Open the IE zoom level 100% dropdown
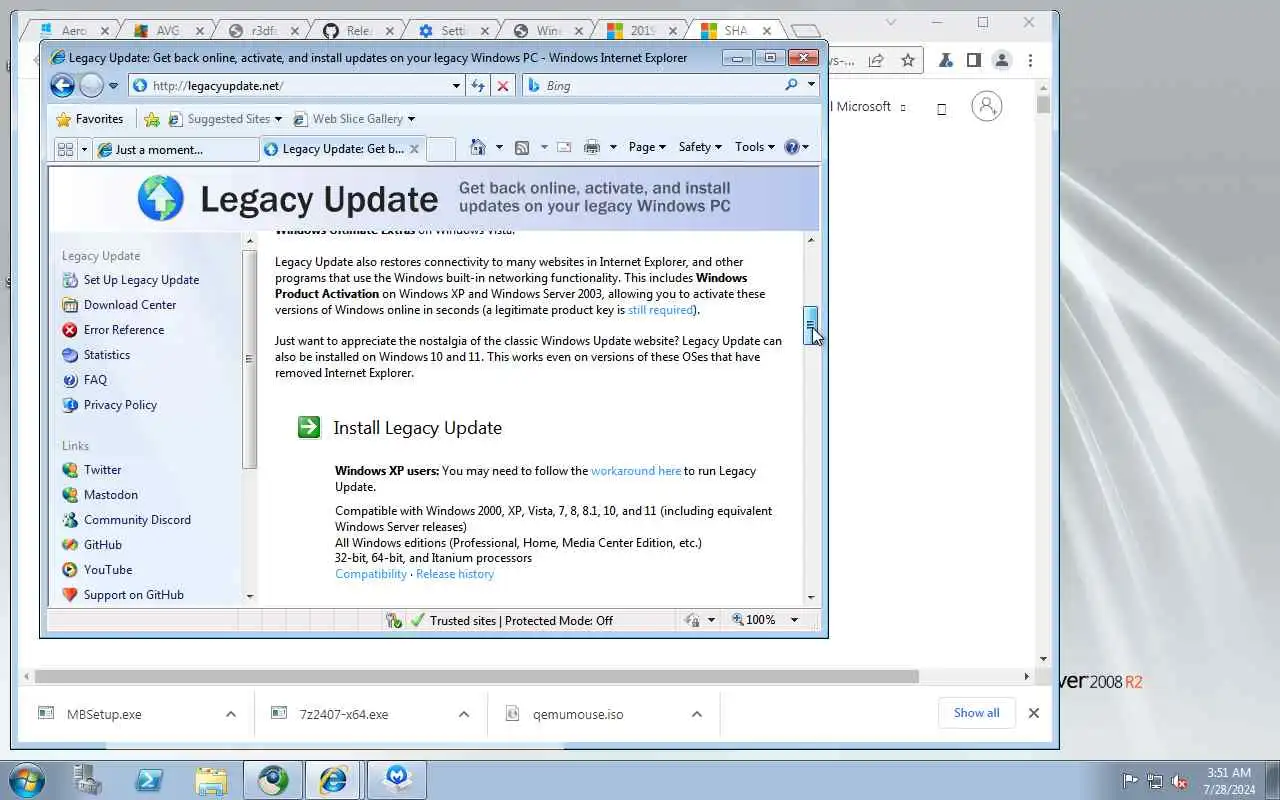 (795, 620)
